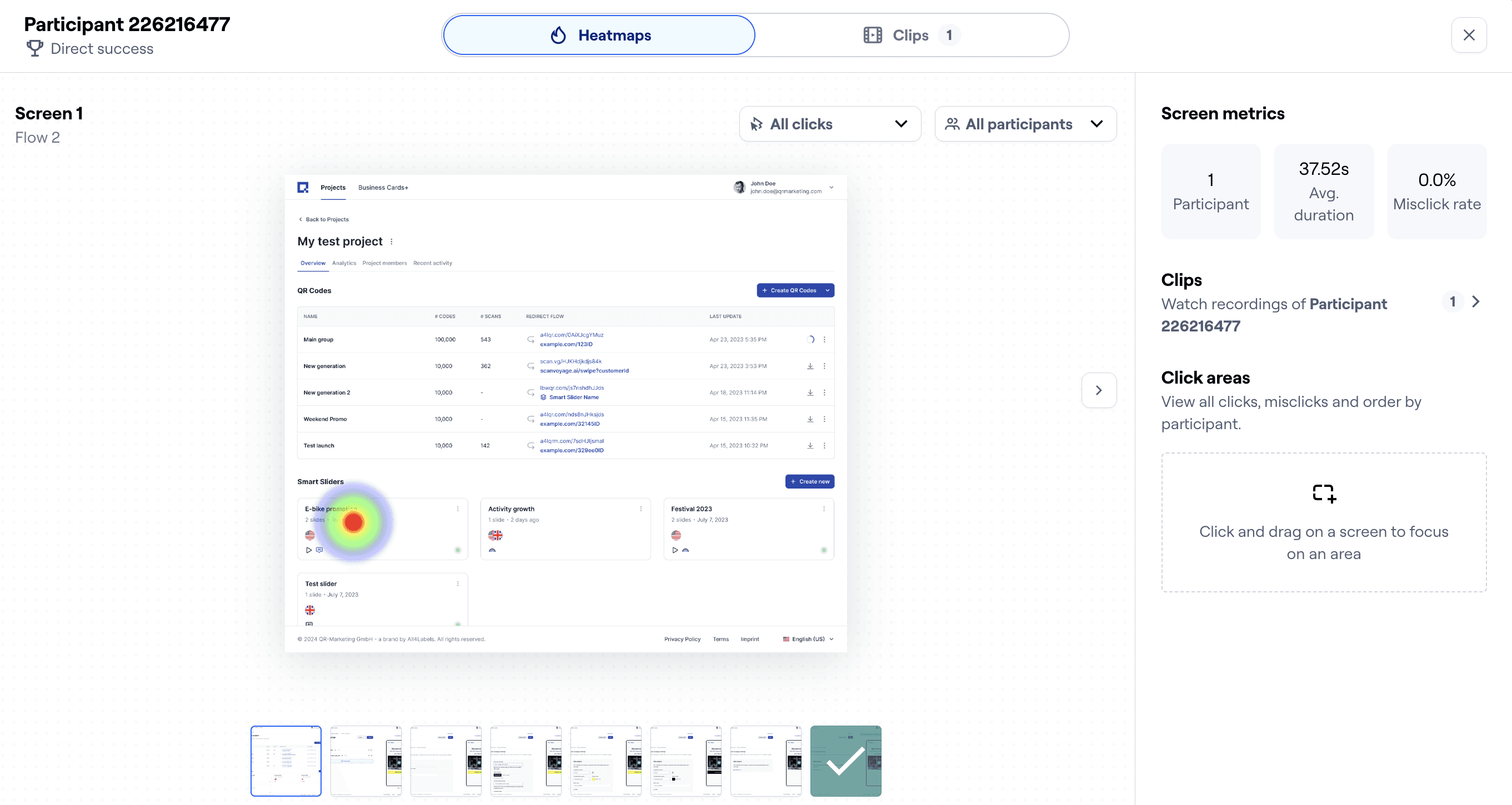Image resolution: width=1512 pixels, height=805 pixels.
Task: Click the next screen arrow button
Action: click(x=1099, y=390)
